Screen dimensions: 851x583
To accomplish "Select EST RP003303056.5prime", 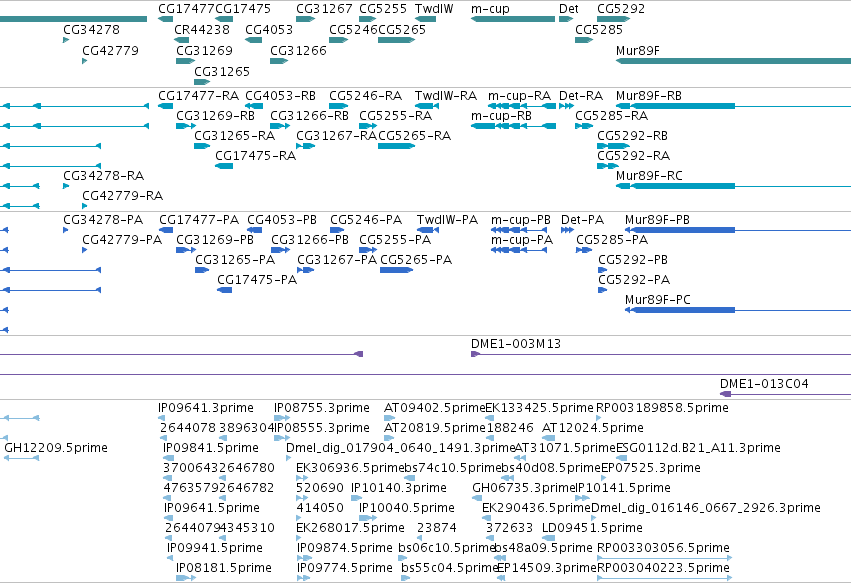I will tap(663, 548).
